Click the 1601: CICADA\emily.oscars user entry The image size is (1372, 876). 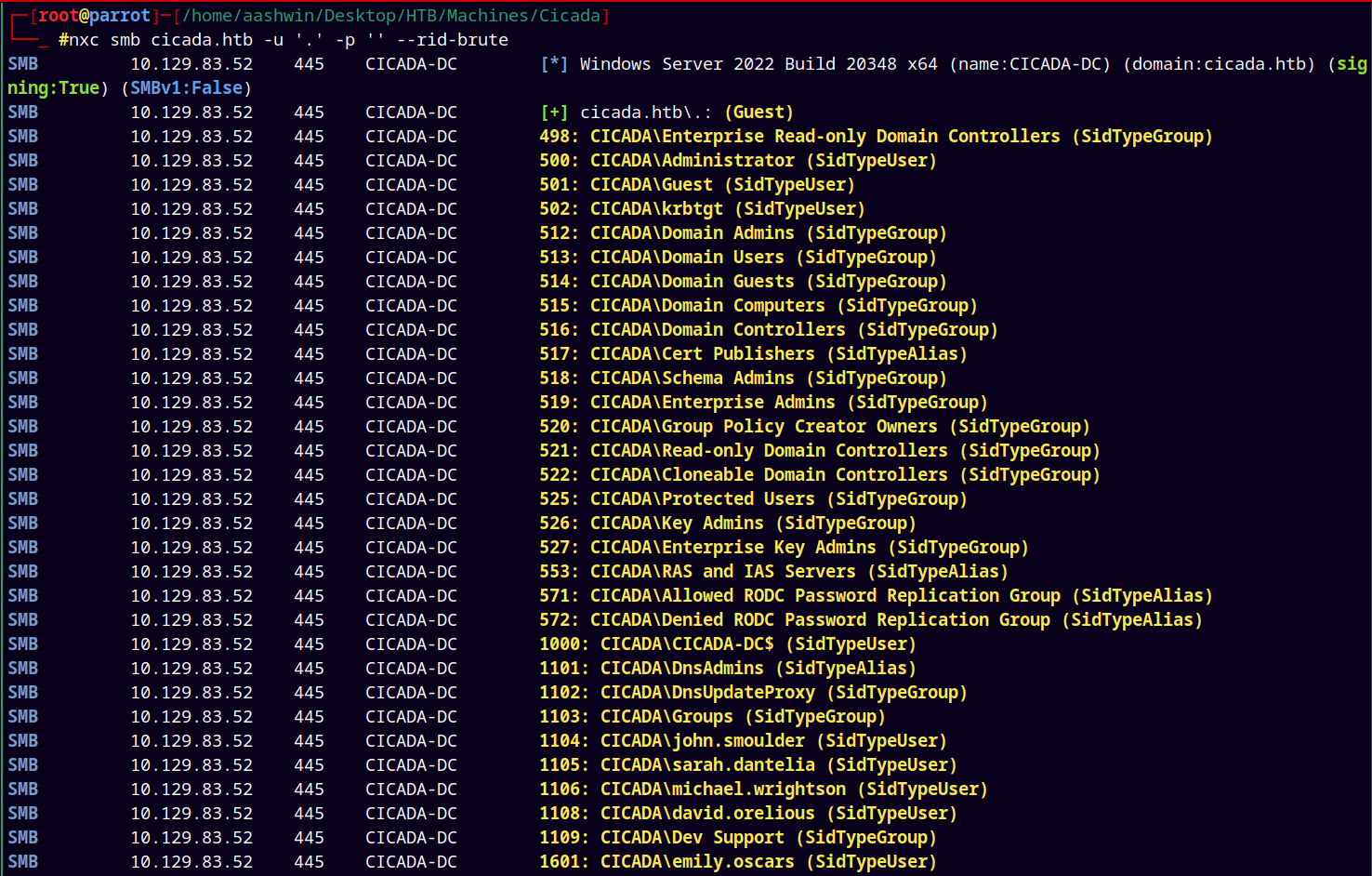[x=738, y=862]
